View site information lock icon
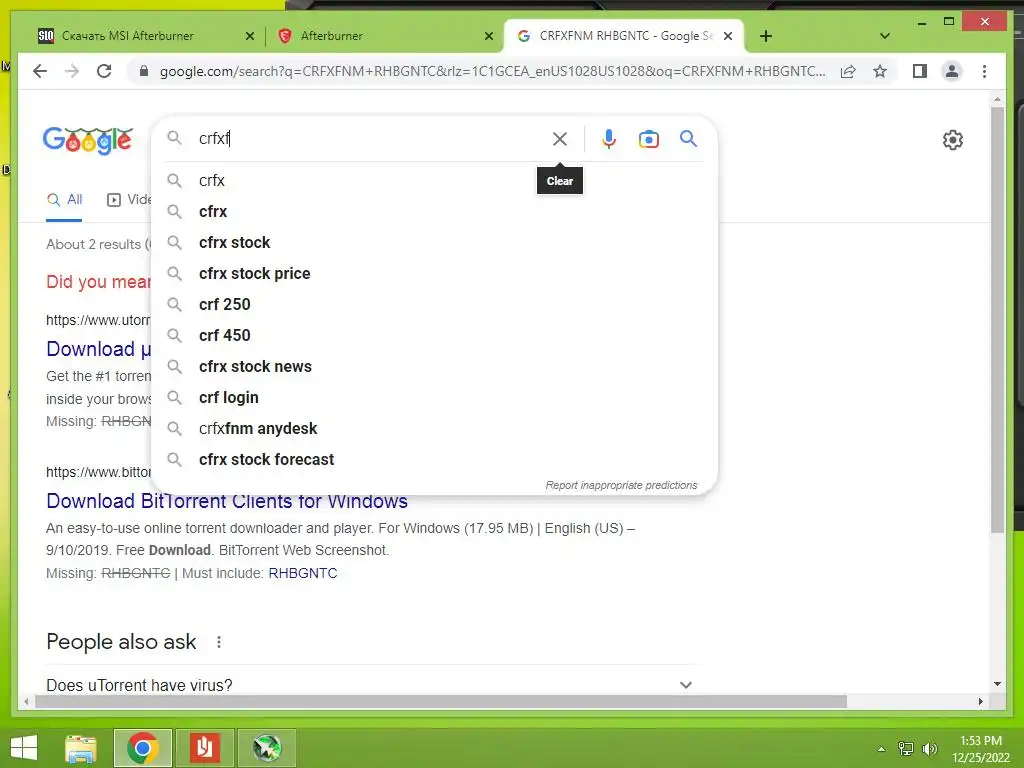The height and width of the screenshot is (768, 1024). pos(144,71)
